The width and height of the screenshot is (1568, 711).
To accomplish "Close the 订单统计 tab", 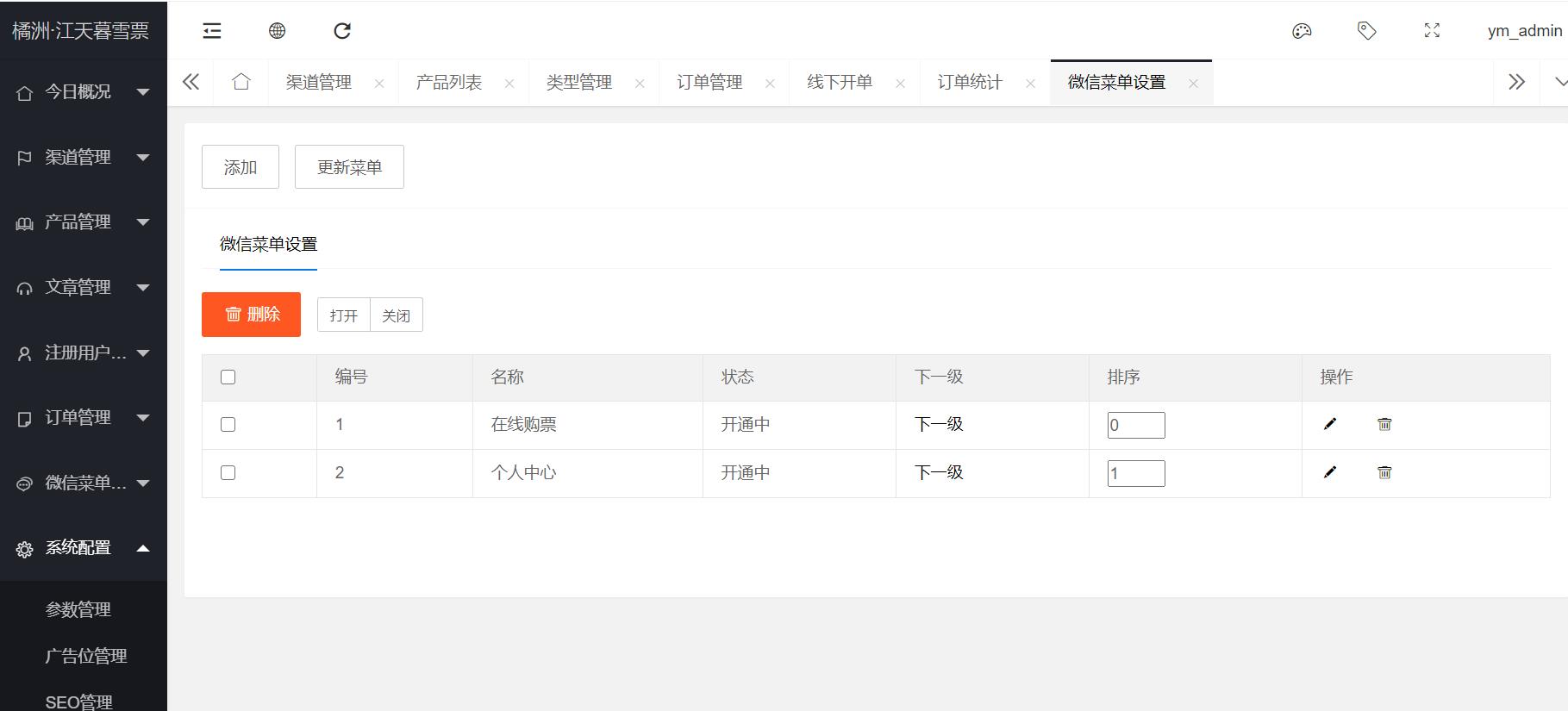I will click(x=1030, y=84).
